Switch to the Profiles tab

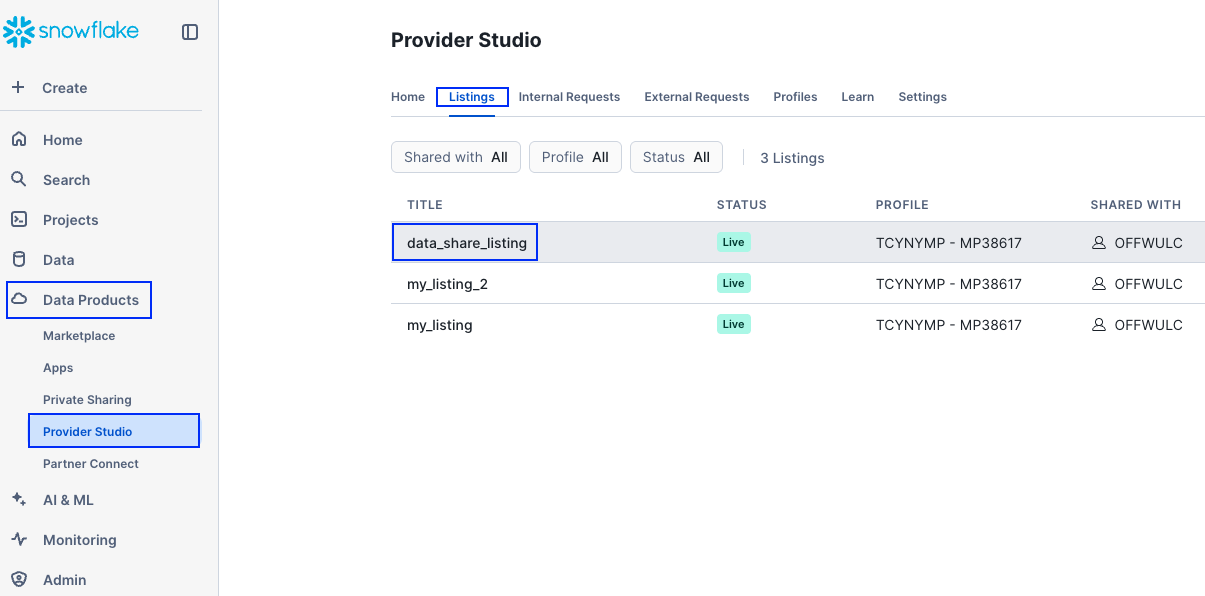[x=795, y=97]
